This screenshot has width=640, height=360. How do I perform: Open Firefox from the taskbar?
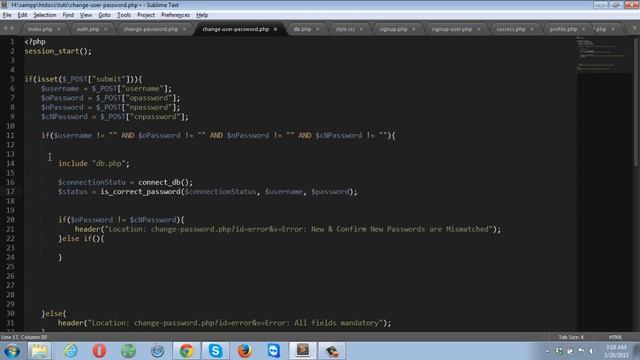[244, 351]
